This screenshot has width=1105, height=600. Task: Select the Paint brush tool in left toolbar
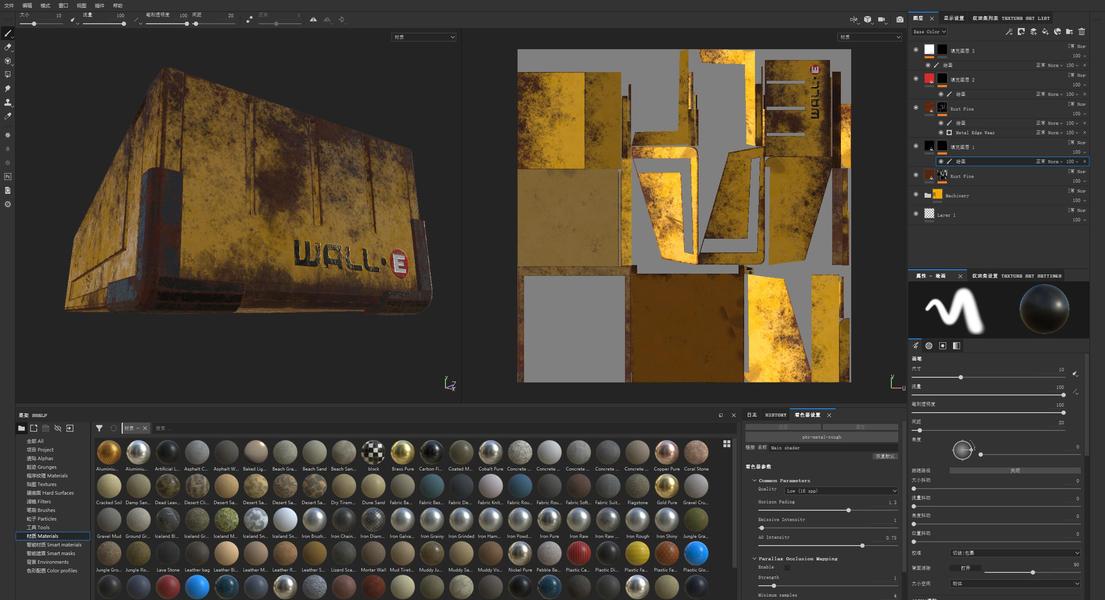(8, 33)
